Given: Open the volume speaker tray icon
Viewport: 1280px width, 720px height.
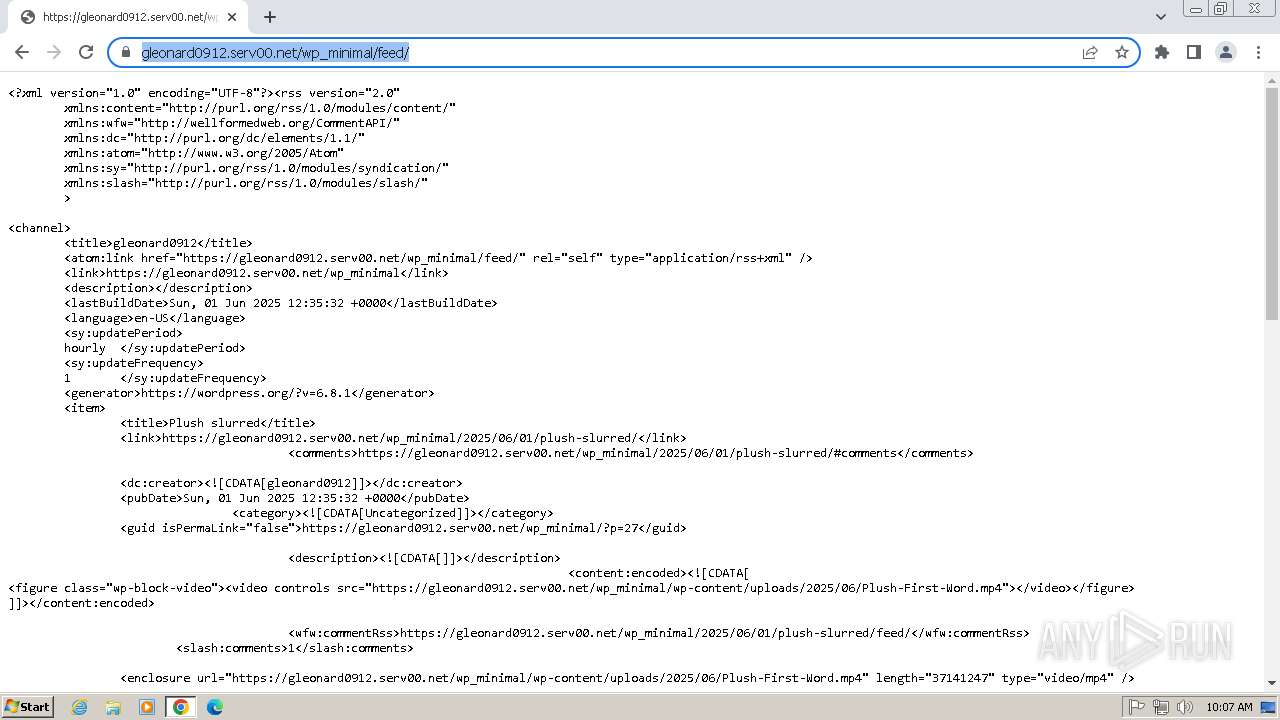Looking at the screenshot, I should point(1185,707).
